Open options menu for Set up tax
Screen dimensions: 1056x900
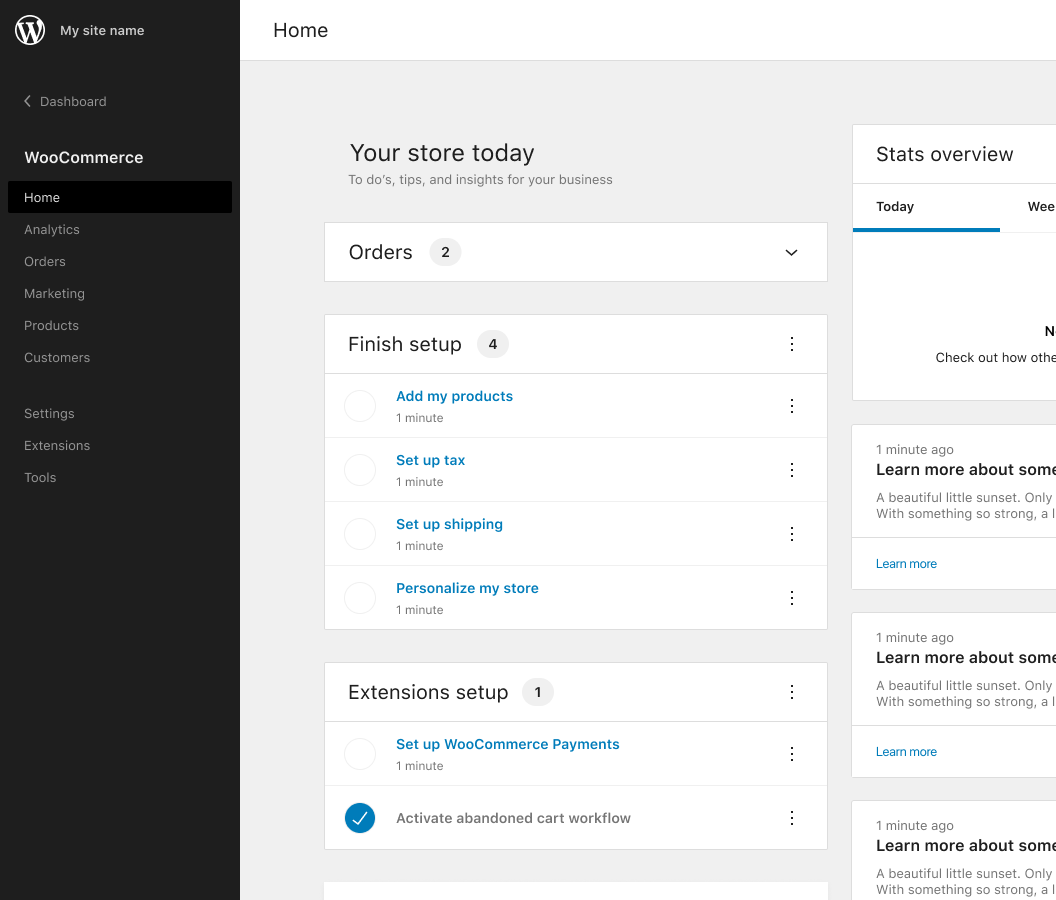coord(791,470)
